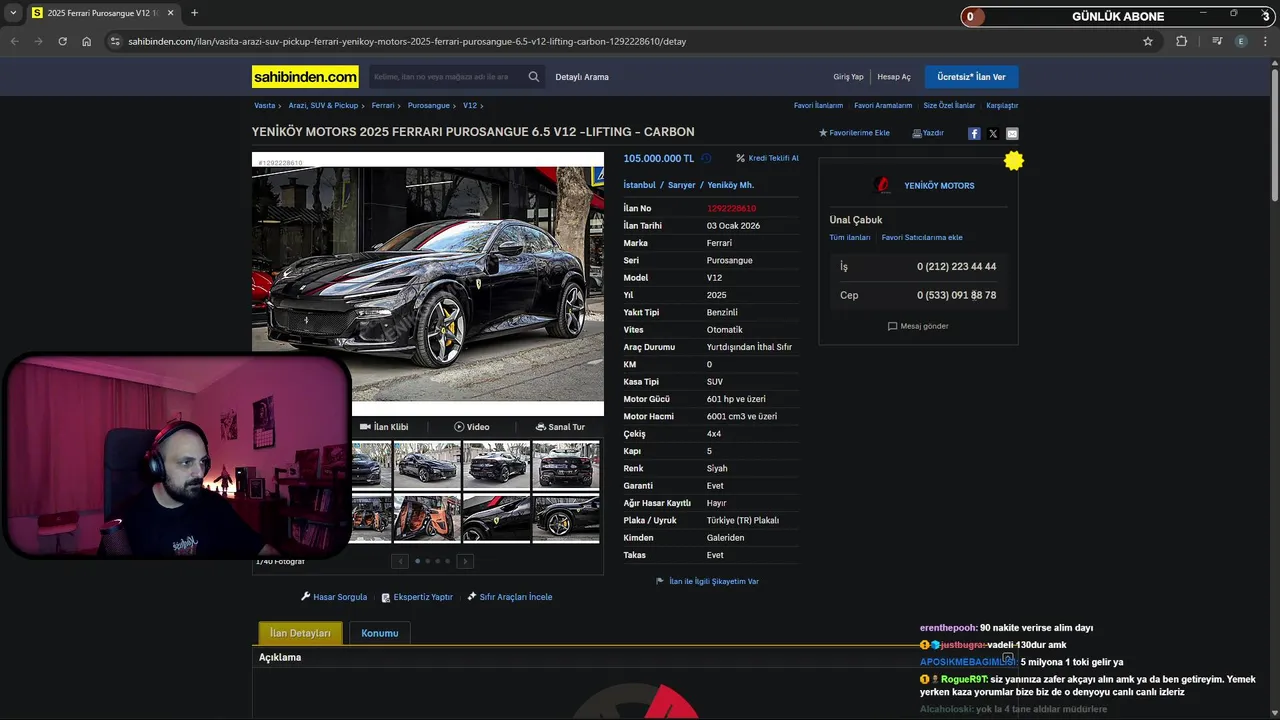
Task: Select the red listing number 1292228610
Action: pos(731,208)
